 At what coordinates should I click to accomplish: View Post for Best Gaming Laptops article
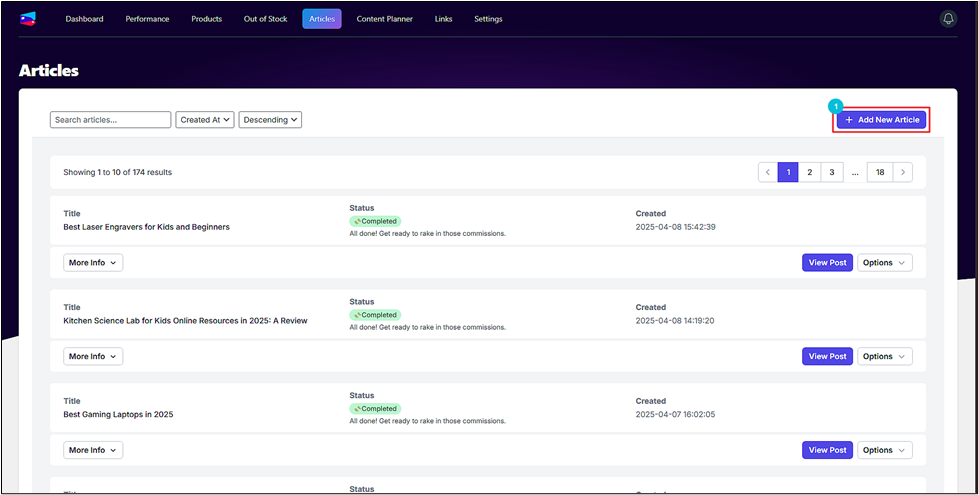click(827, 450)
